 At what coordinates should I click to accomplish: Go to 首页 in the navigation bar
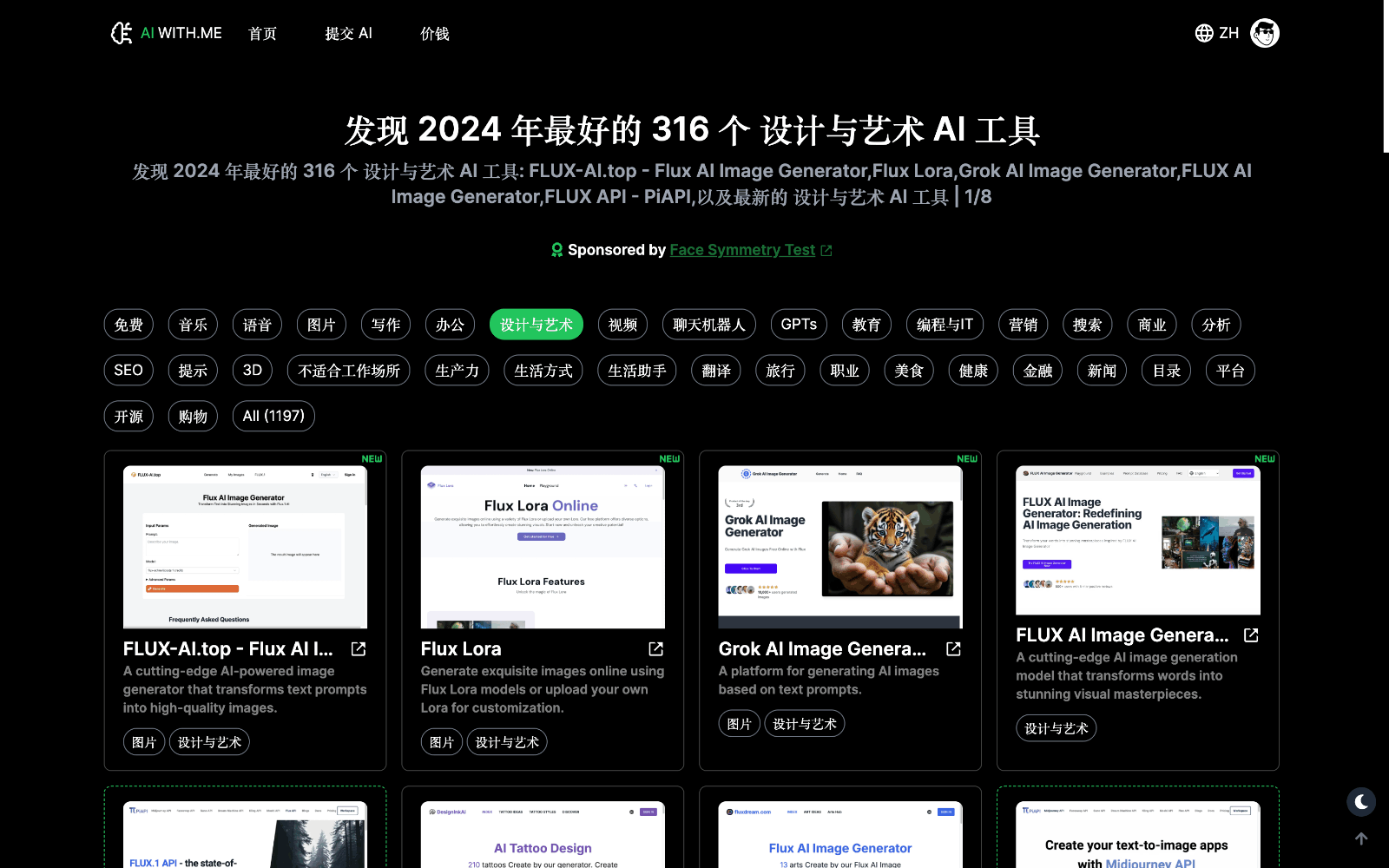(x=262, y=34)
